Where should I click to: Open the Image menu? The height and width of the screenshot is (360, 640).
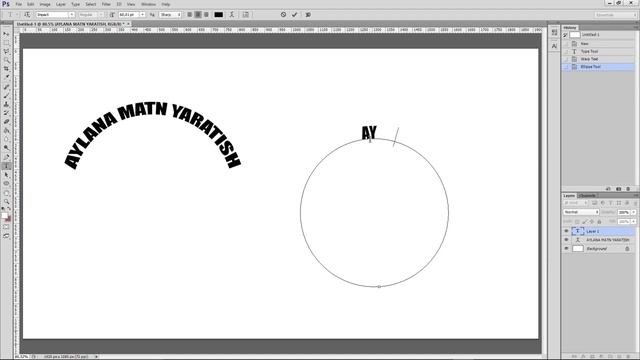pyautogui.click(x=45, y=4)
